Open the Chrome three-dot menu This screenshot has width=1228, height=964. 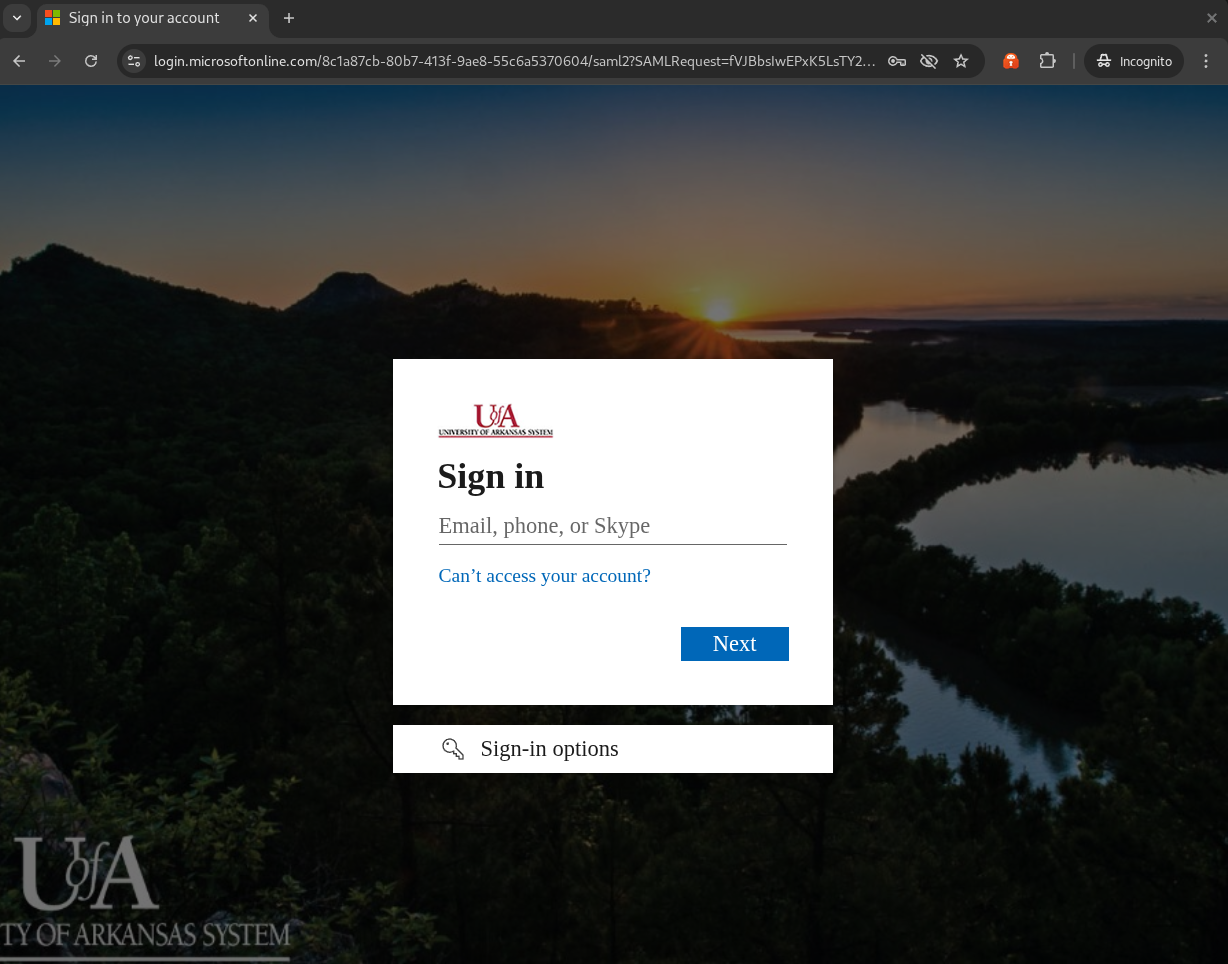pos(1206,61)
